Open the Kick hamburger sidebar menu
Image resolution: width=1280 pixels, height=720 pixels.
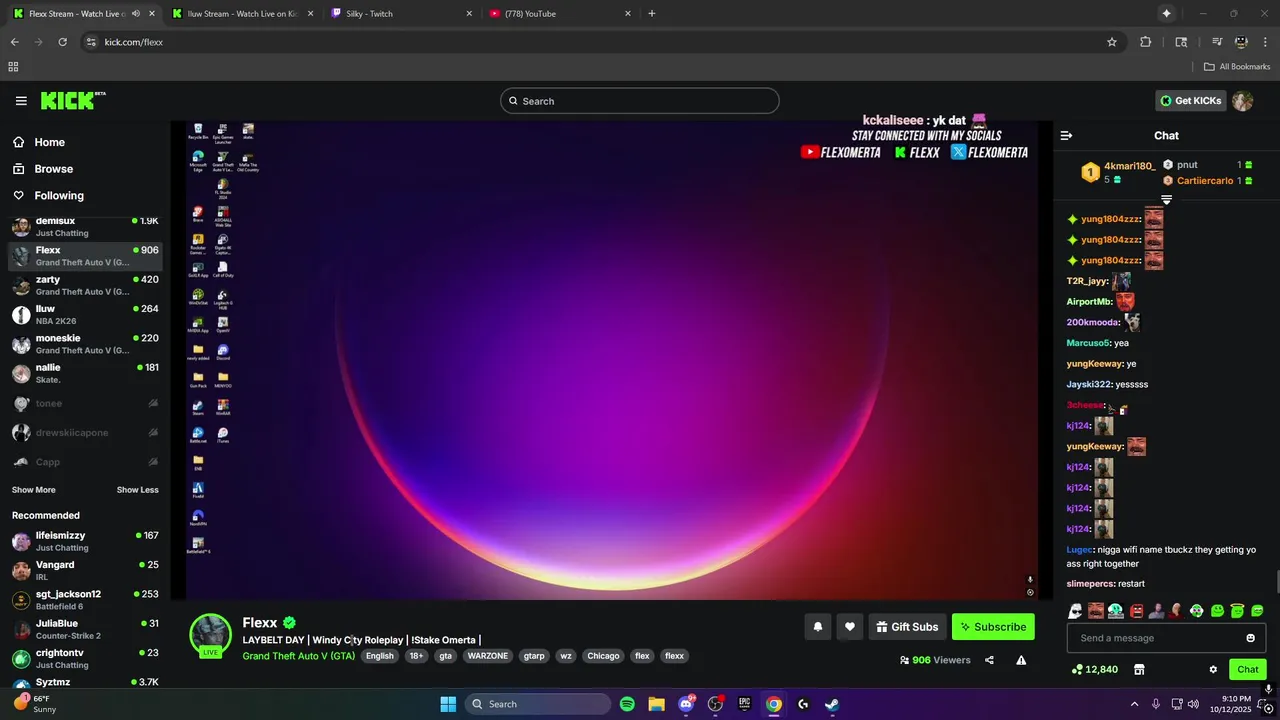click(x=21, y=100)
